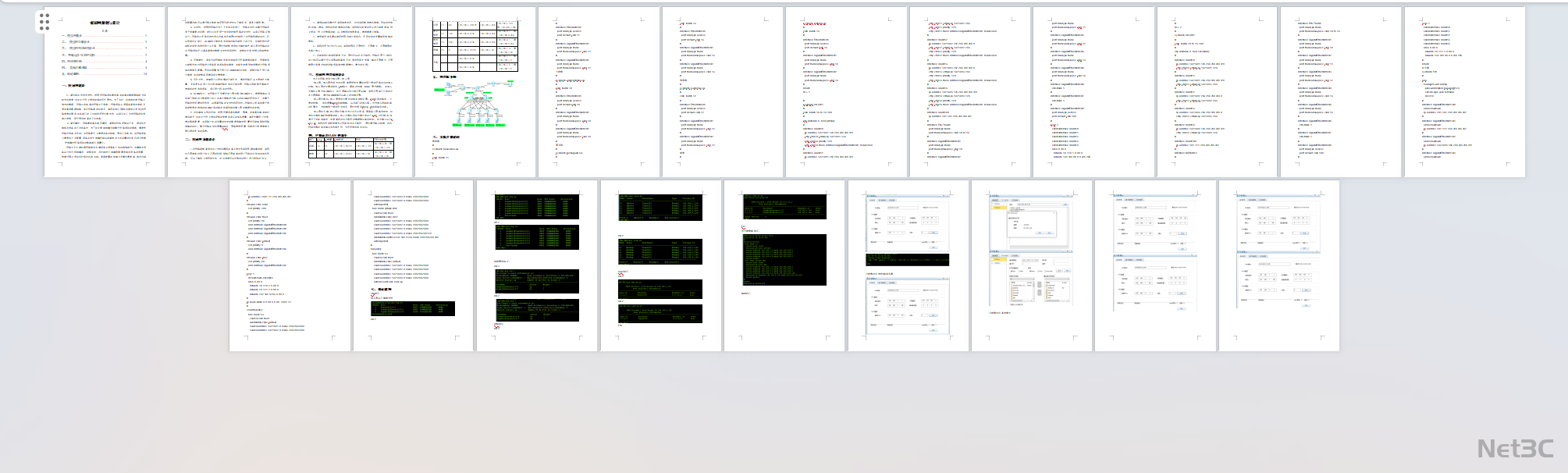Open the last page in the second row

coord(1278,265)
